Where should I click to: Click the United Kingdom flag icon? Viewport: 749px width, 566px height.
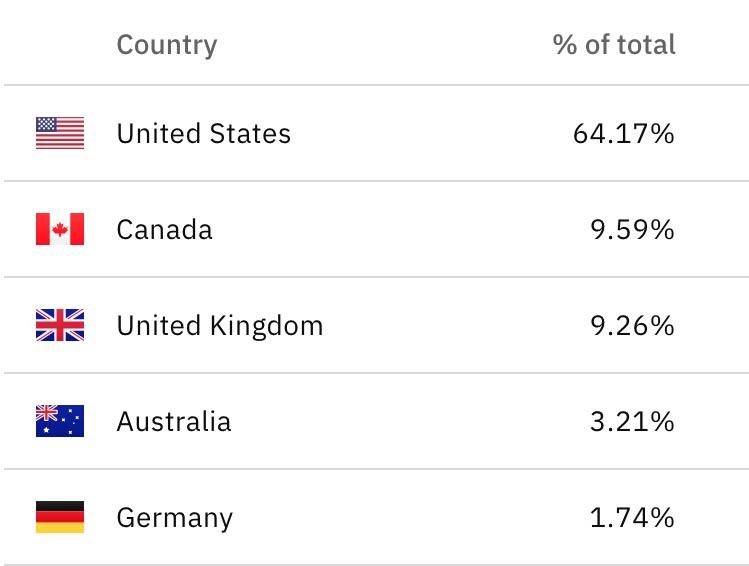[60, 325]
